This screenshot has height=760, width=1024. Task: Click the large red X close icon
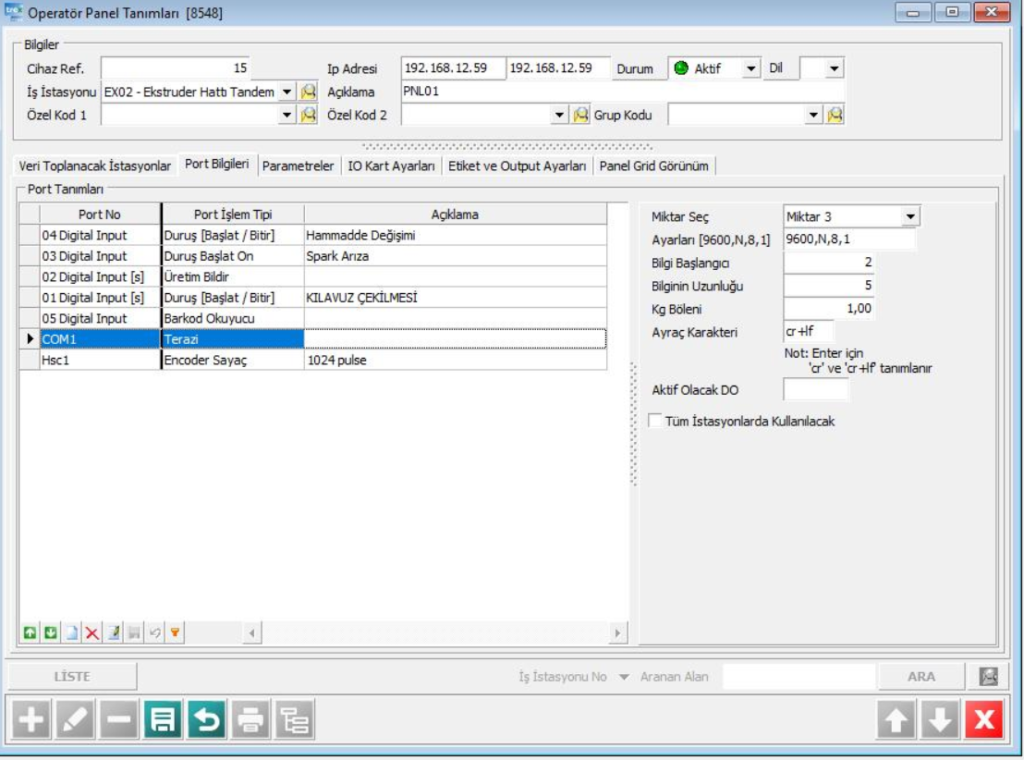984,720
